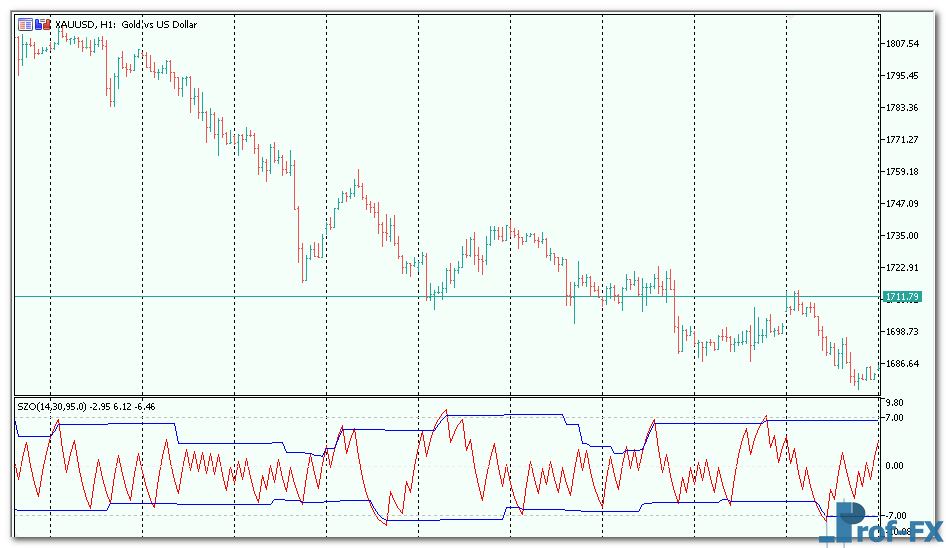Viewport: 946px width, 548px height.
Task: Click the 9.80 indicator scale maximum
Action: pos(895,404)
